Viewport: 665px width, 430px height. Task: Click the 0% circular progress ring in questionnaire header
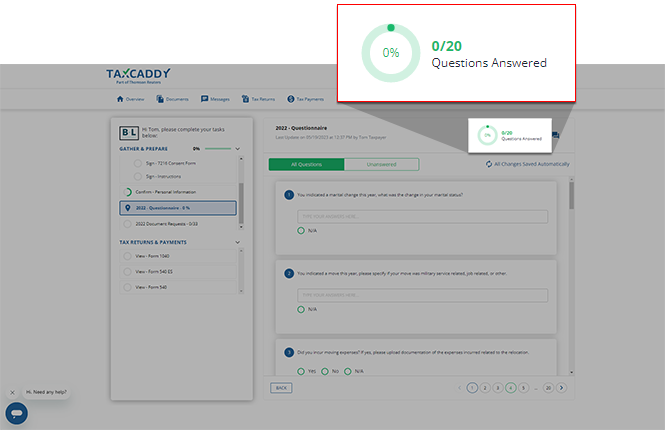pyautogui.click(x=487, y=135)
